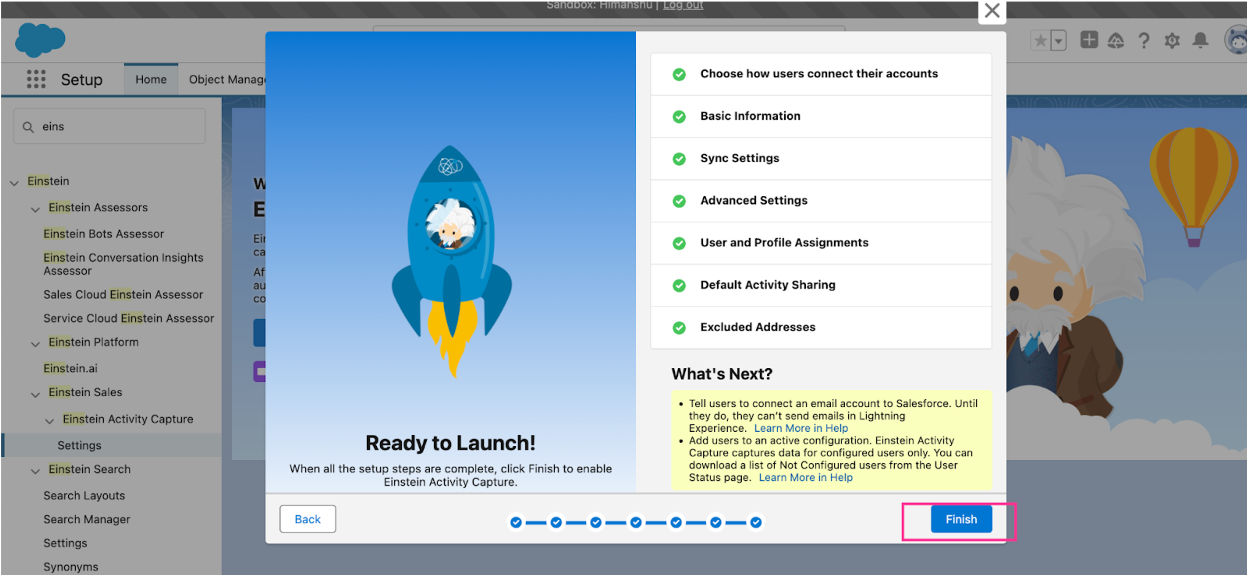1247x575 pixels.
Task: Collapse the Einstein Platform node
Action: (x=36, y=343)
